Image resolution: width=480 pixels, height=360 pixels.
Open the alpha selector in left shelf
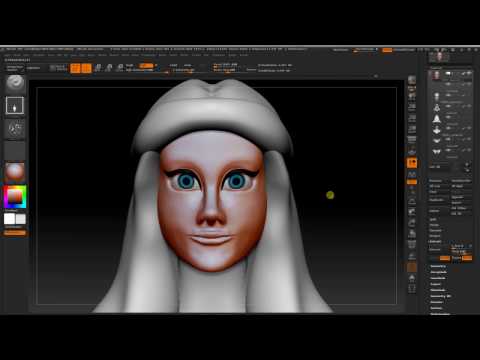point(15,128)
